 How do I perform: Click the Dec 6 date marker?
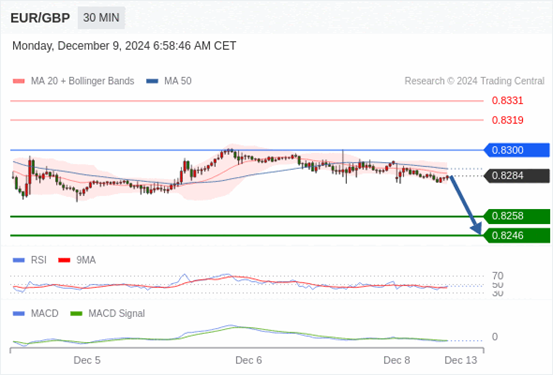pos(249,360)
